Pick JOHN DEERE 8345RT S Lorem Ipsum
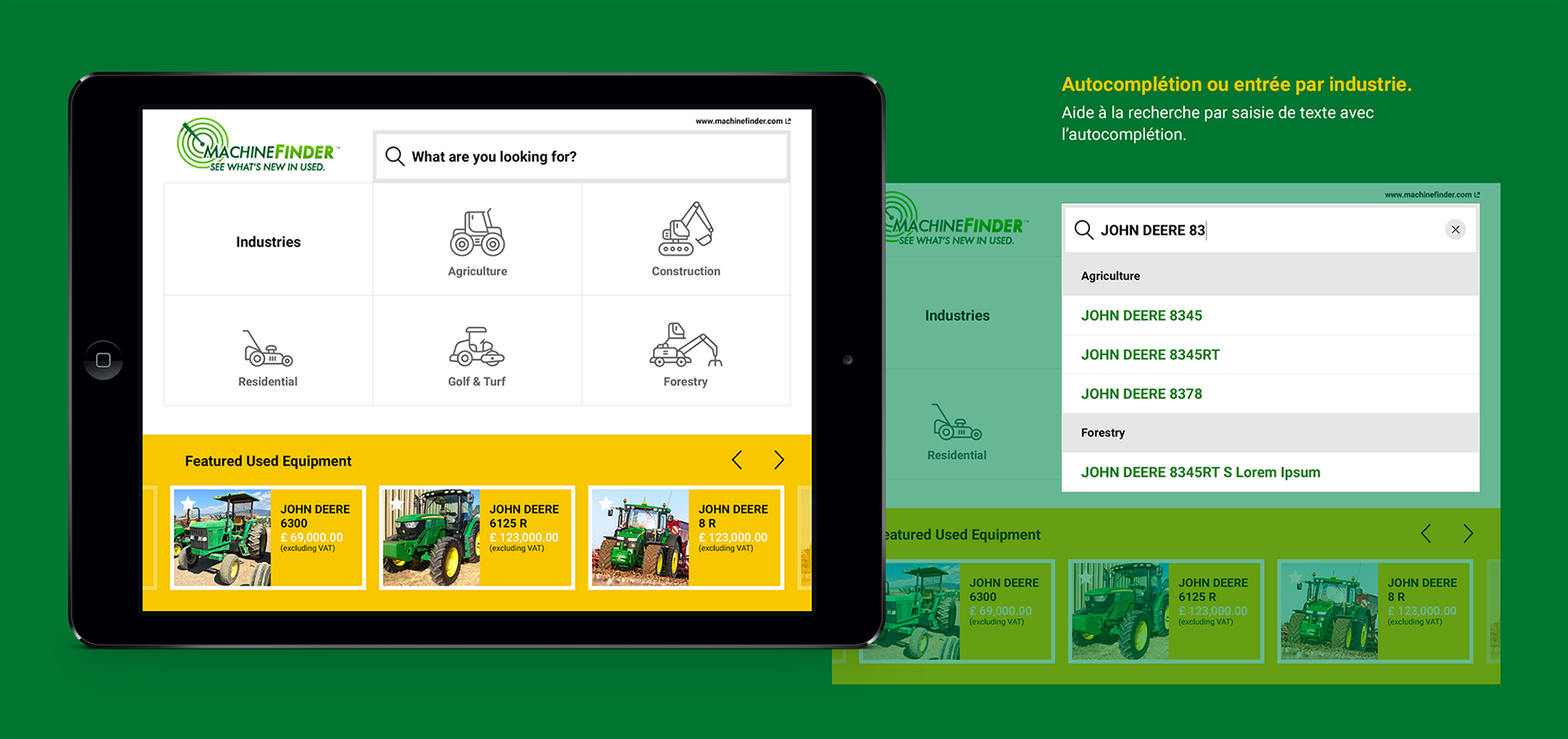The height and width of the screenshot is (739, 1568). [1270, 472]
